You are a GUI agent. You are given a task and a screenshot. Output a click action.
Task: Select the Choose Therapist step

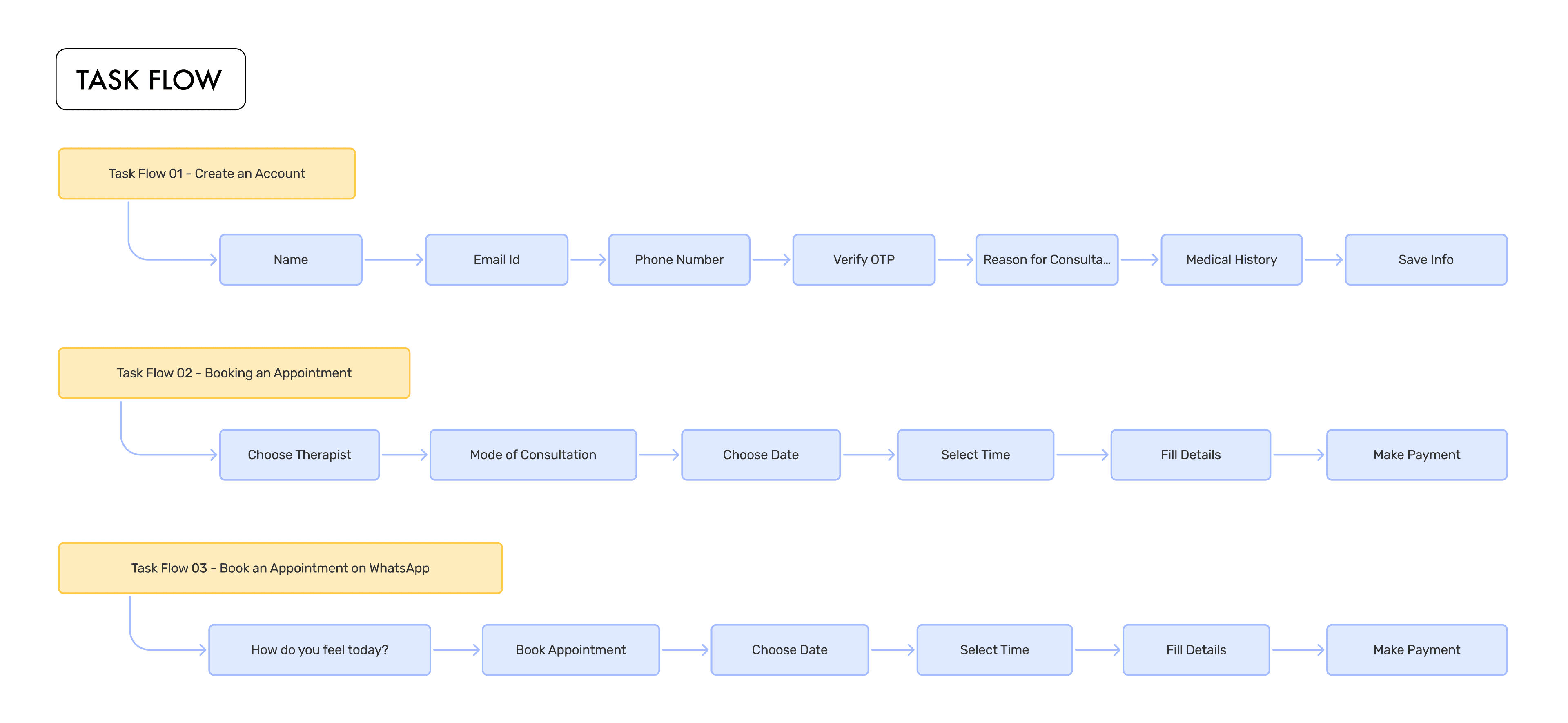(299, 454)
